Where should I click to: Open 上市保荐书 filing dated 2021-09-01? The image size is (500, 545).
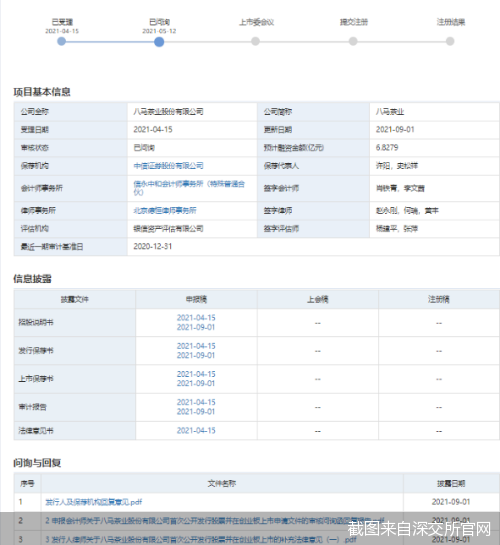coord(196,383)
